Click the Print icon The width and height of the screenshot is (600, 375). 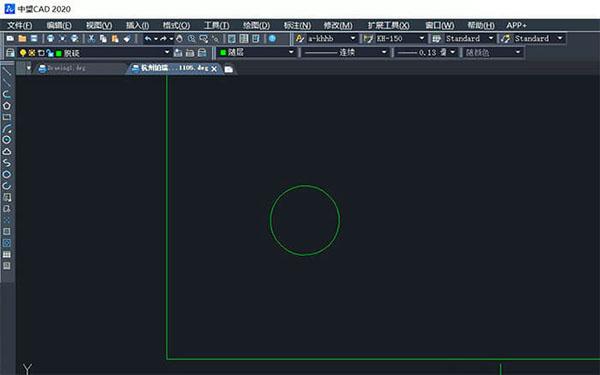tap(50, 38)
